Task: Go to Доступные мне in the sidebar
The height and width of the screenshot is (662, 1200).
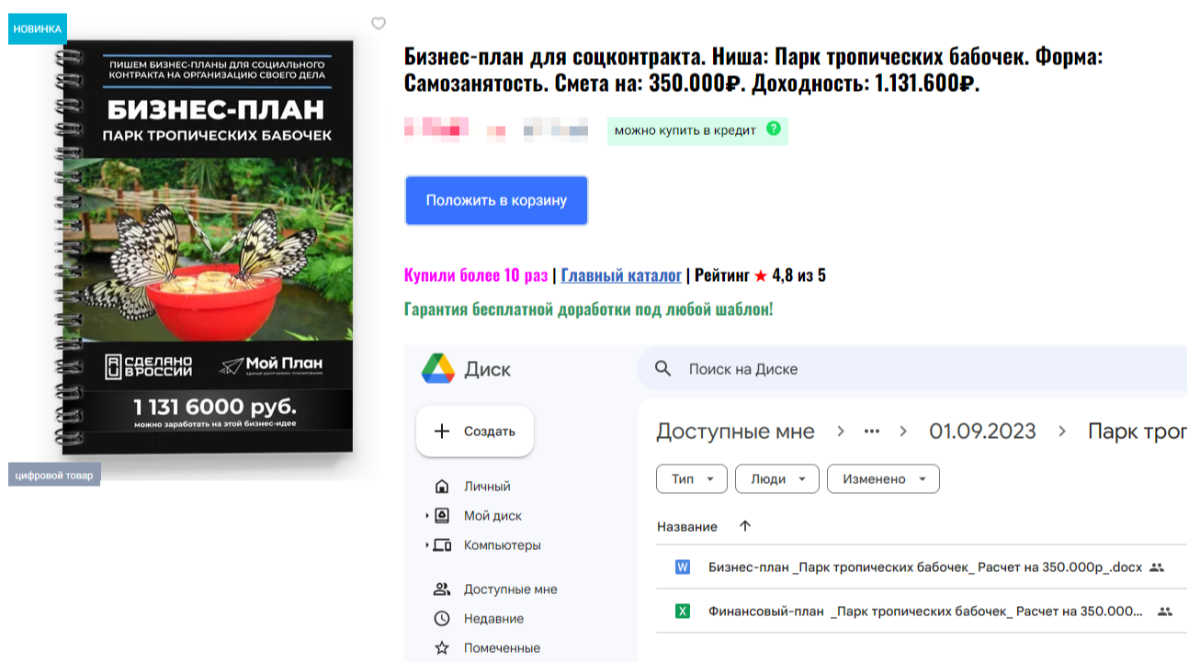Action: pos(510,590)
